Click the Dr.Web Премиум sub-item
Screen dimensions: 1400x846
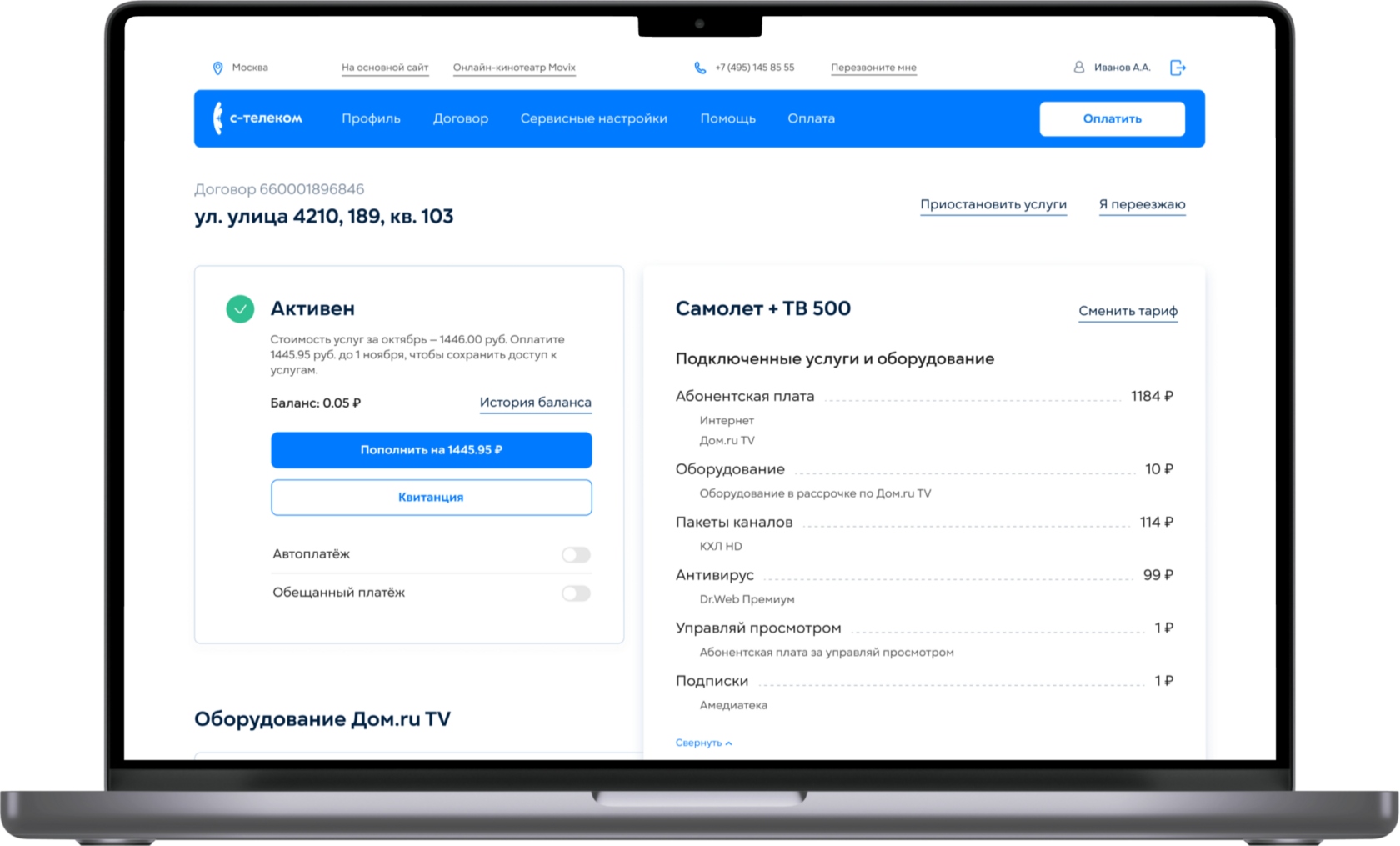coord(747,599)
